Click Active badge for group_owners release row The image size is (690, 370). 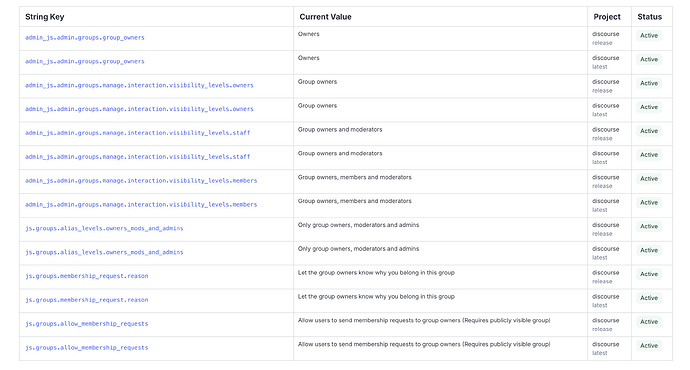point(649,36)
